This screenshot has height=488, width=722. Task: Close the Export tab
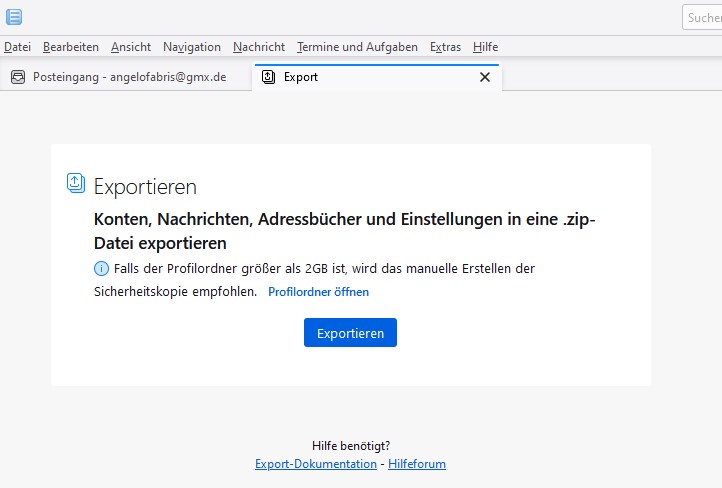pyautogui.click(x=485, y=77)
